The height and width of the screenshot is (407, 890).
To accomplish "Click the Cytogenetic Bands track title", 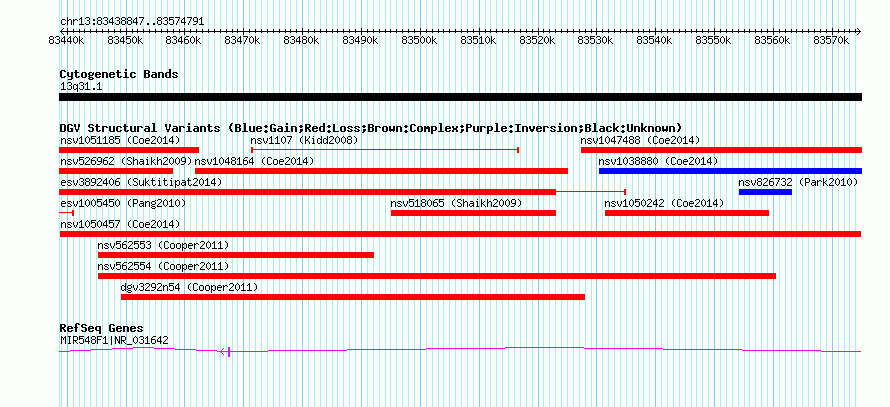I will point(119,74).
